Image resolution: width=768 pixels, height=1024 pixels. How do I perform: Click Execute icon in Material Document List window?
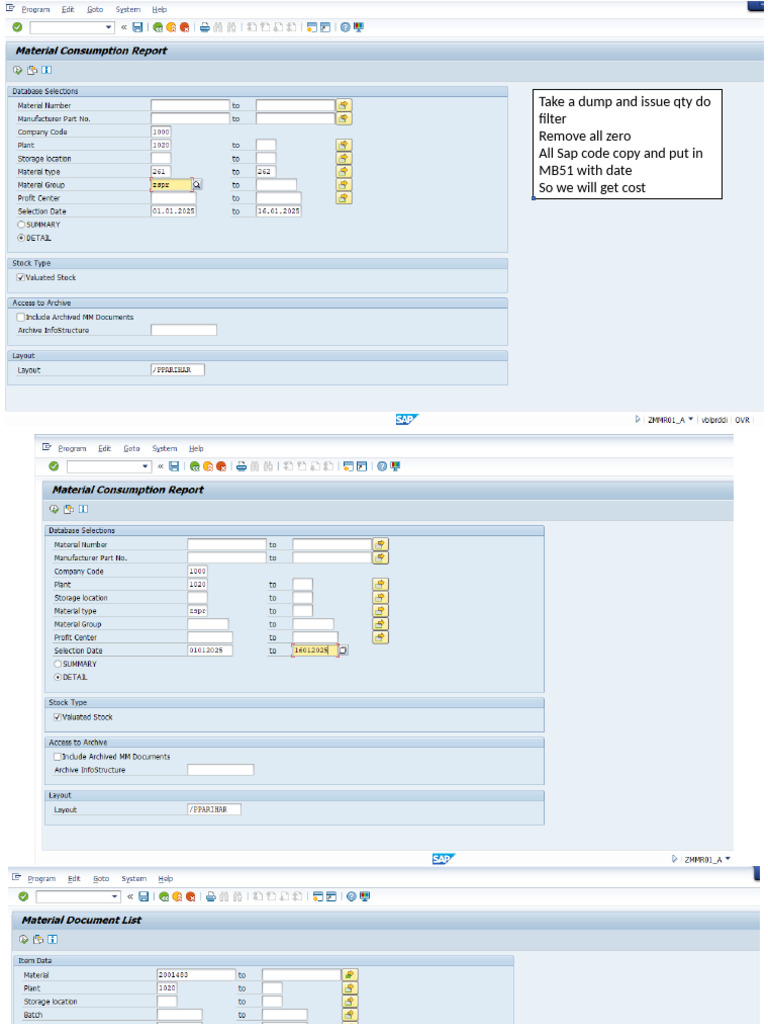[24, 940]
